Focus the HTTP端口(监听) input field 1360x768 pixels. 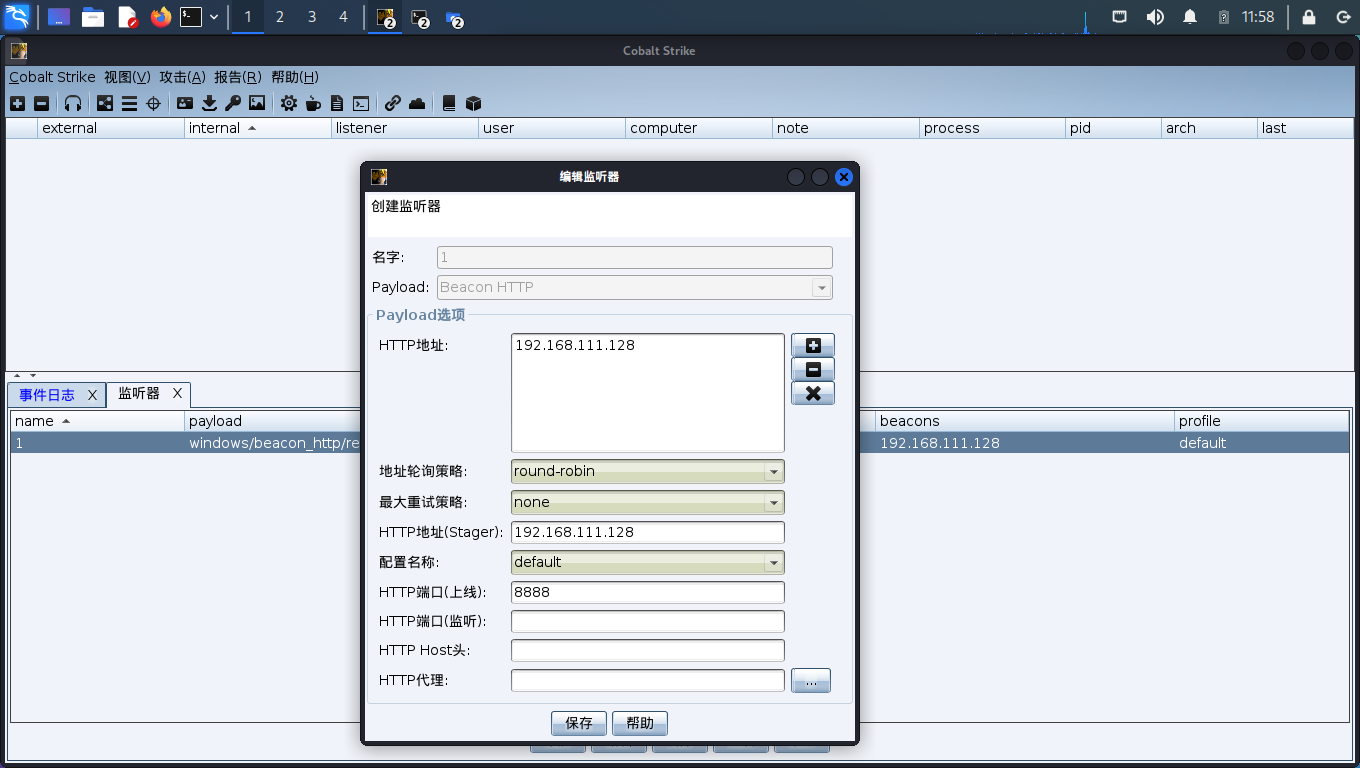(x=648, y=621)
